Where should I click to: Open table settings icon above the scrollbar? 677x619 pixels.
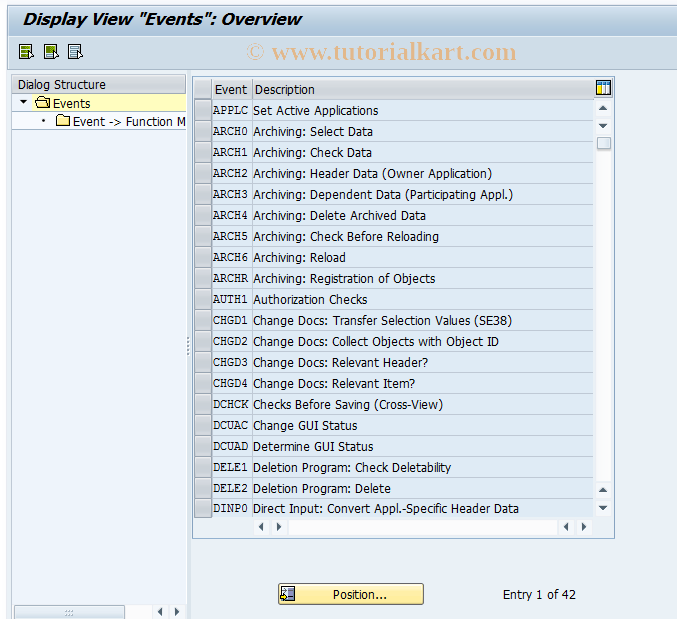603,88
